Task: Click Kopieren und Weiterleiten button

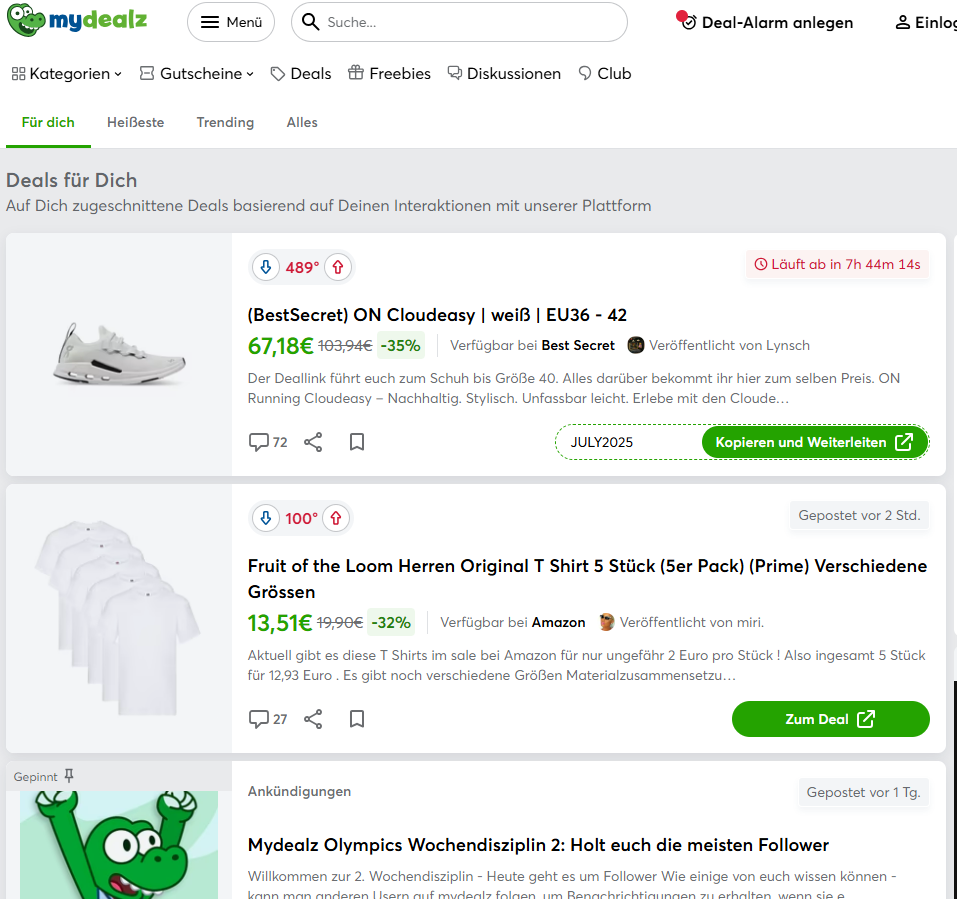Action: tap(815, 442)
